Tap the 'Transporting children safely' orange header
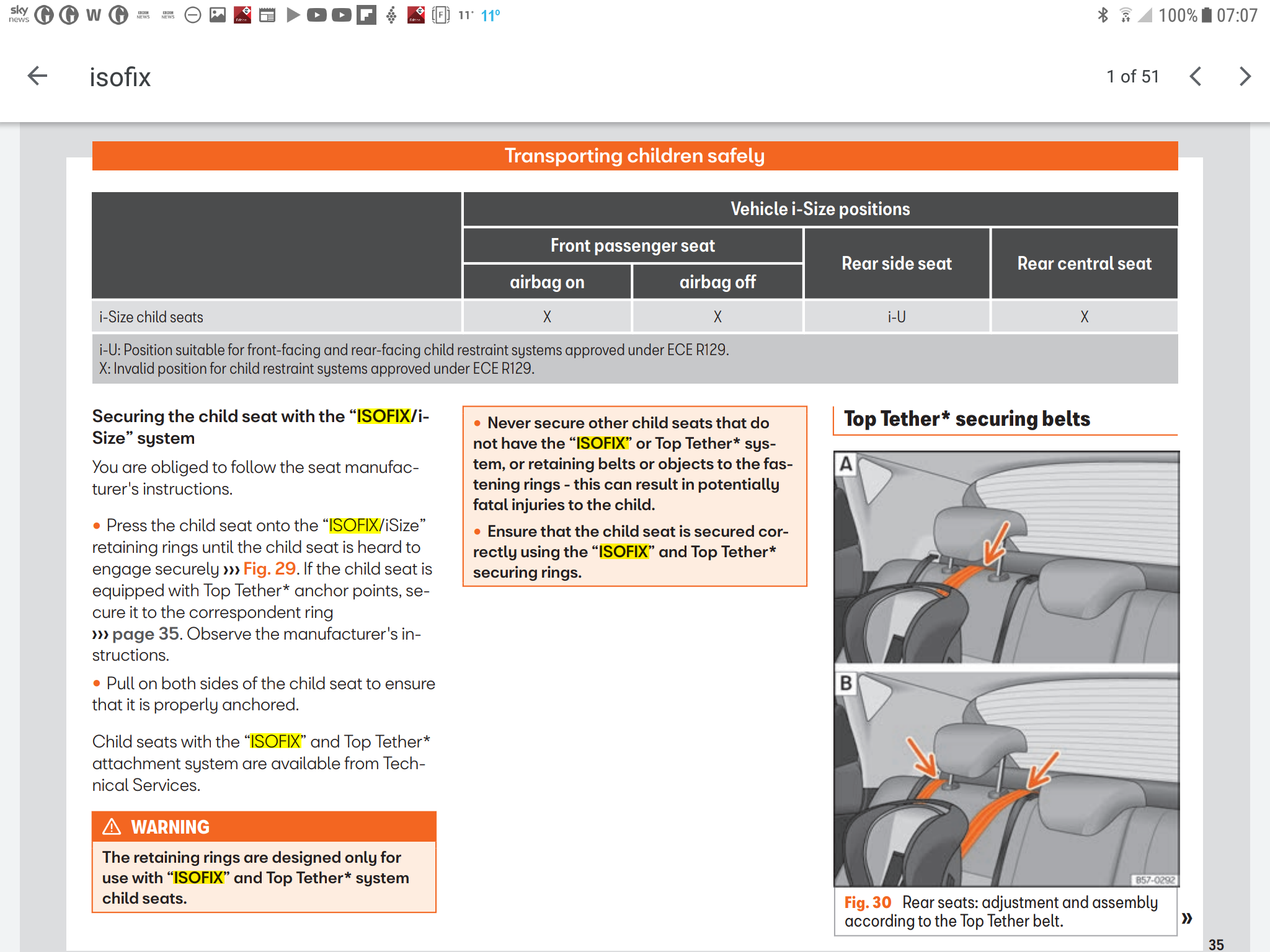Viewport: 1270px width, 952px height. (x=634, y=156)
